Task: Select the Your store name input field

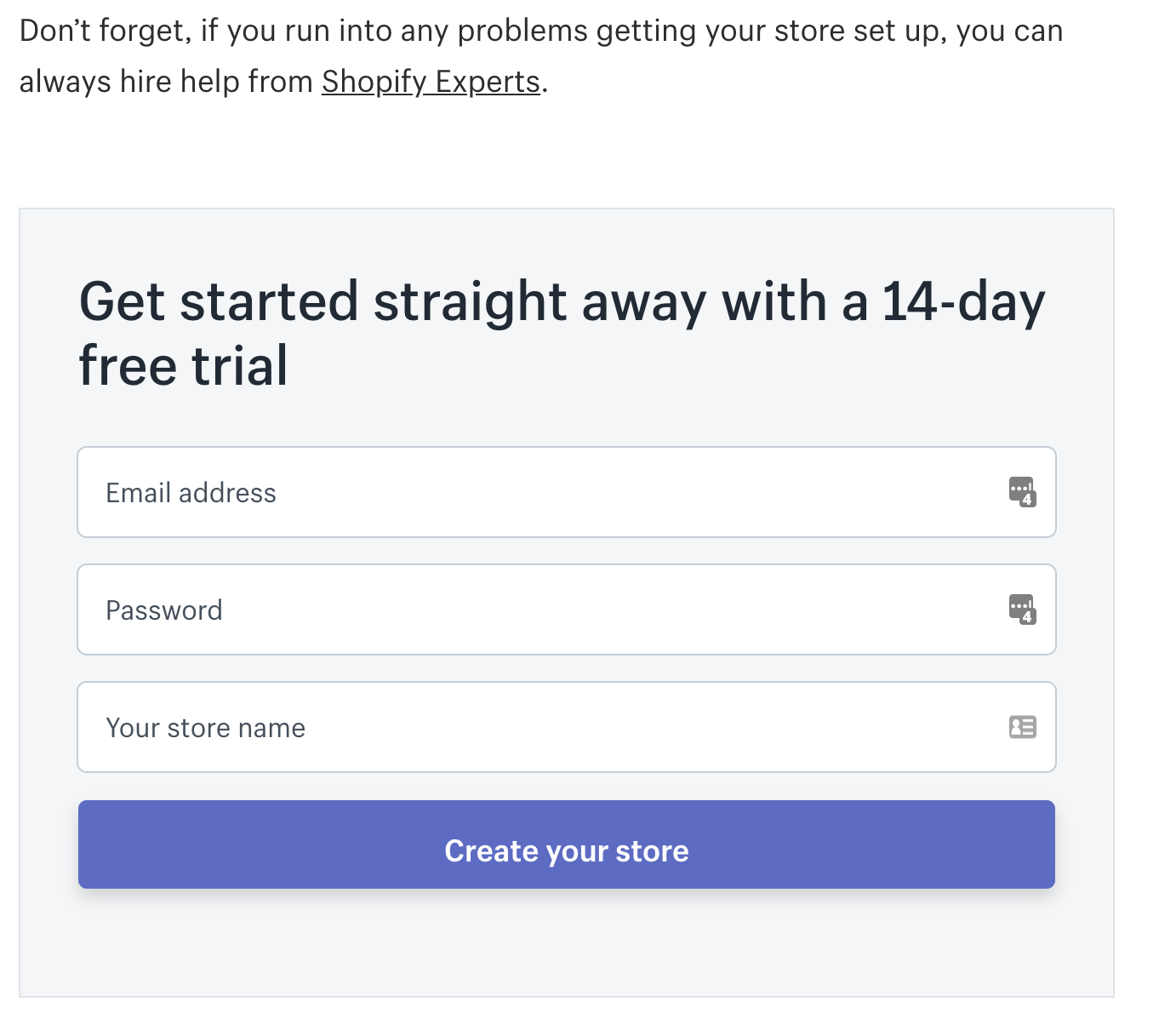Action: [567, 727]
